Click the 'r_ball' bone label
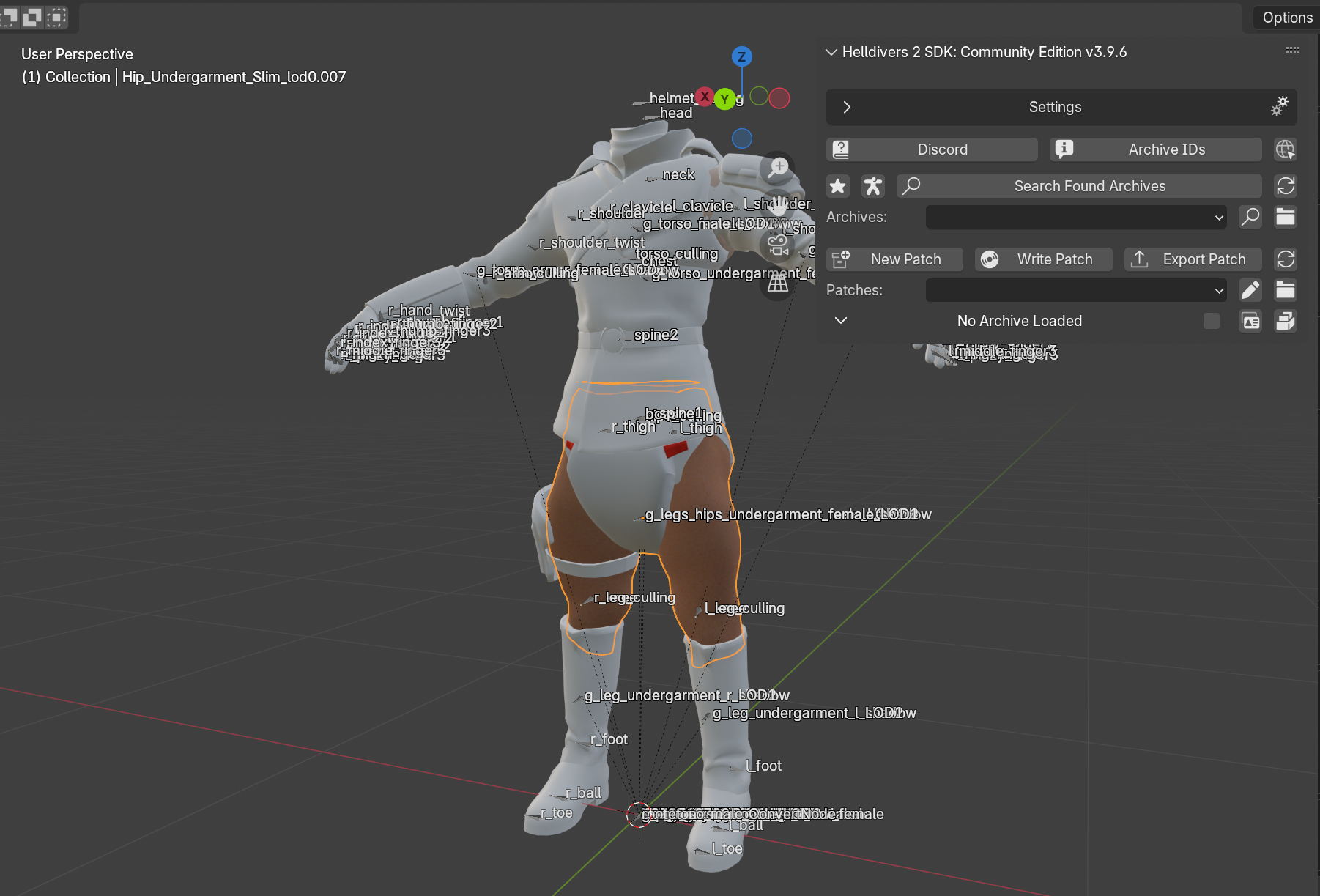The height and width of the screenshot is (896, 1320). click(x=583, y=793)
